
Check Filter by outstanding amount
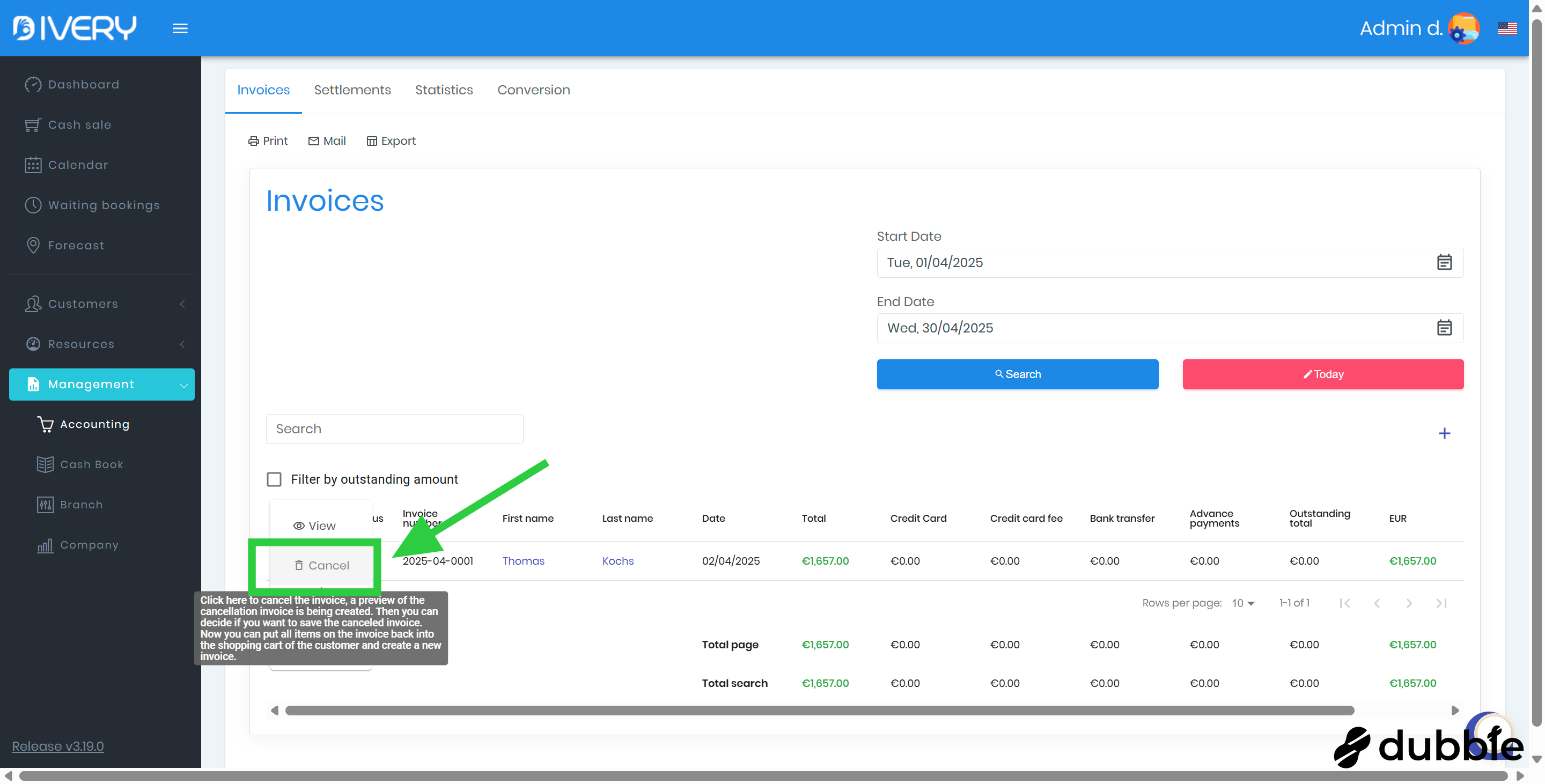point(274,479)
